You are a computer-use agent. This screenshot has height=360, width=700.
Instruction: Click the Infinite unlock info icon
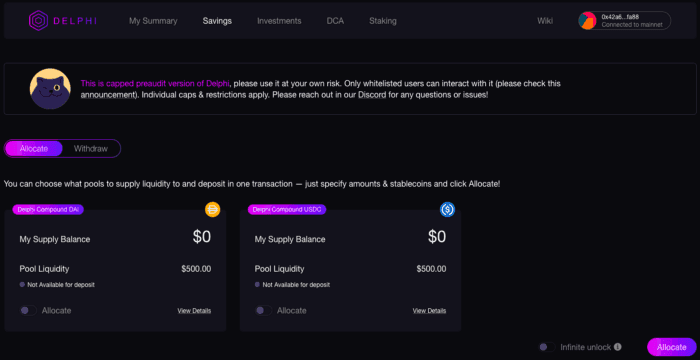(618, 347)
